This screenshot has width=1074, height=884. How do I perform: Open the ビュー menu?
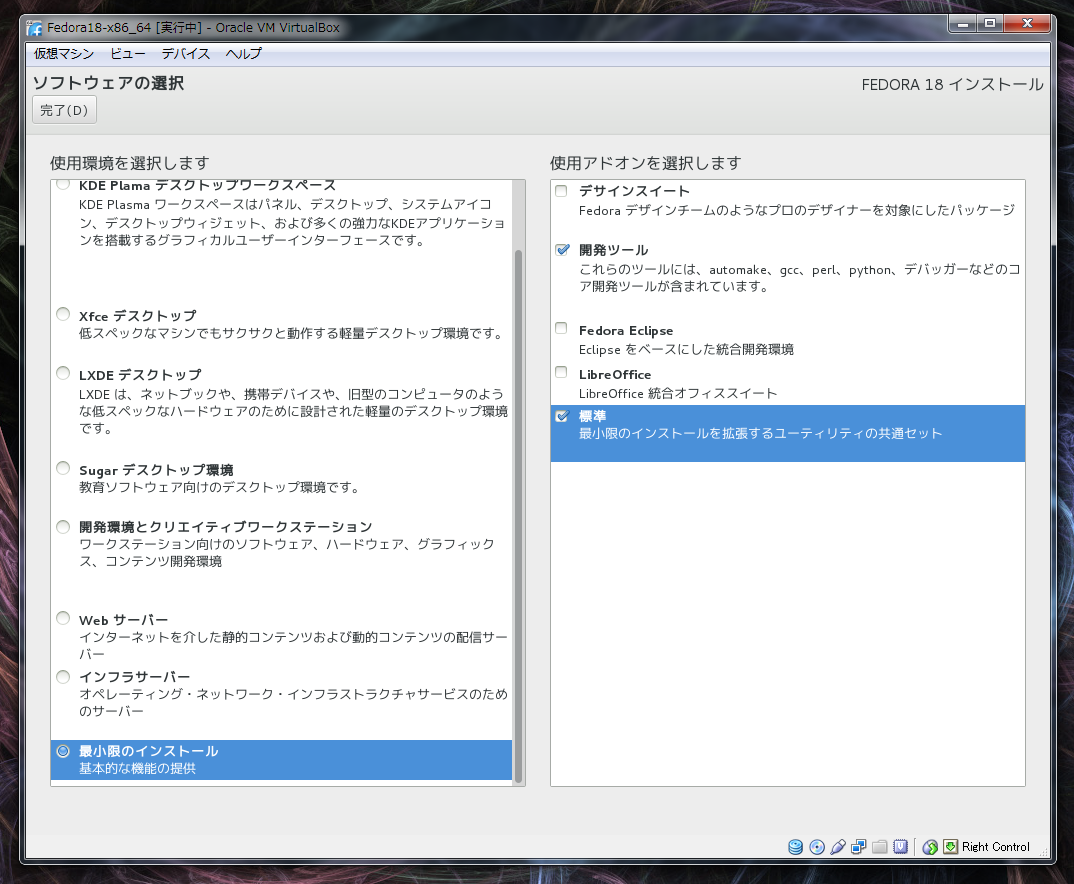128,53
